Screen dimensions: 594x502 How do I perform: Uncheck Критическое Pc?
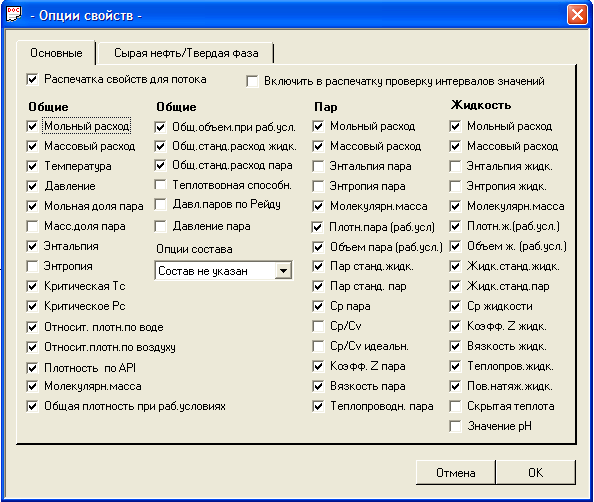click(x=33, y=306)
